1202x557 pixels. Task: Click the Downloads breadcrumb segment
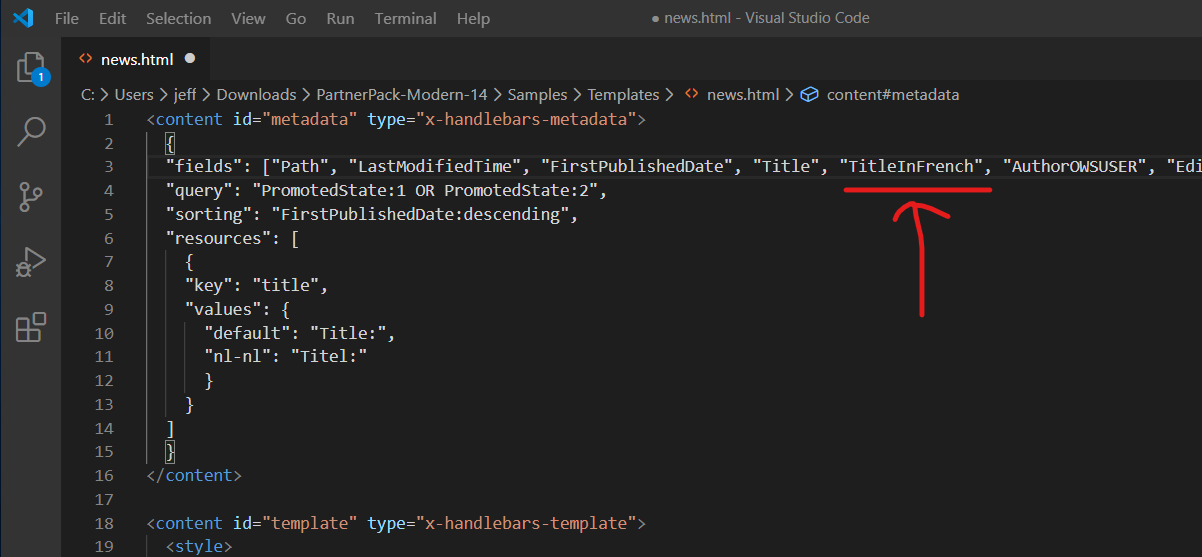pos(256,95)
